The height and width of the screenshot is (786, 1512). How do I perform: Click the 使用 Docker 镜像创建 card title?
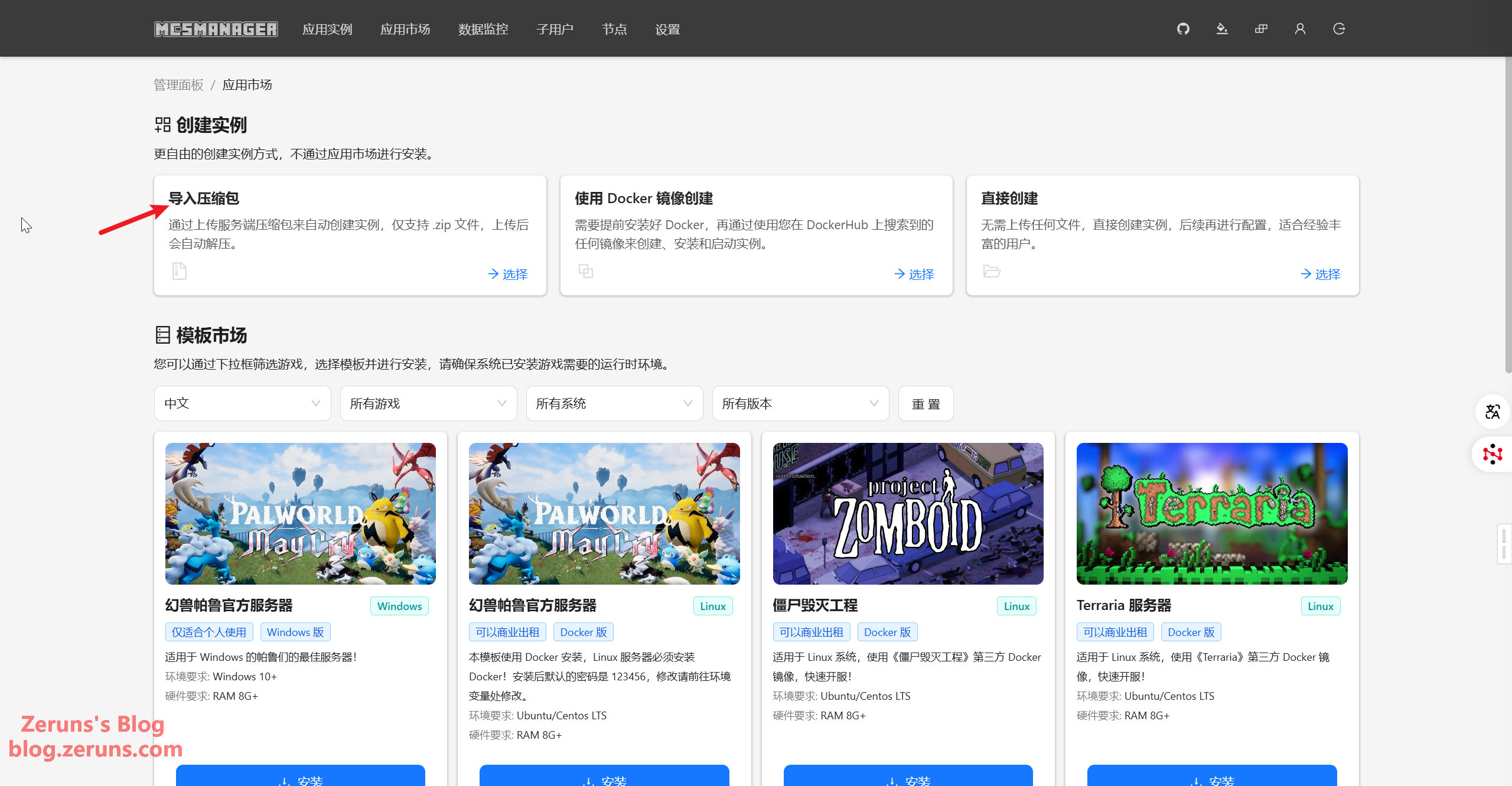[644, 198]
